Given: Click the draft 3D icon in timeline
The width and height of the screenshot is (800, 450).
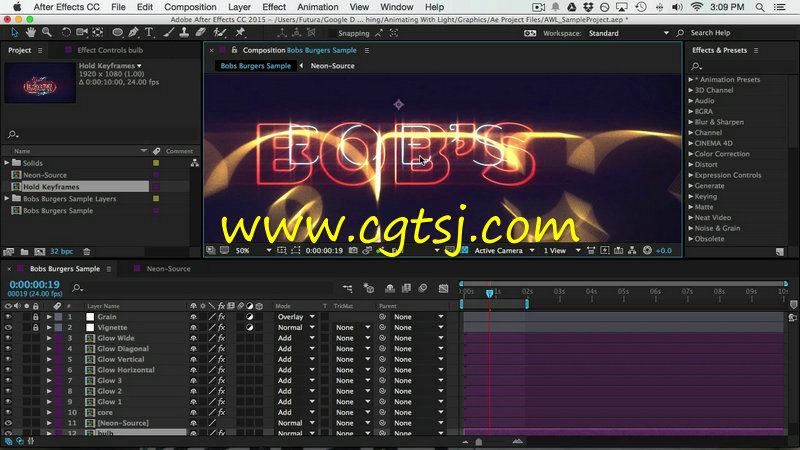Looking at the screenshot, I should (x=368, y=288).
